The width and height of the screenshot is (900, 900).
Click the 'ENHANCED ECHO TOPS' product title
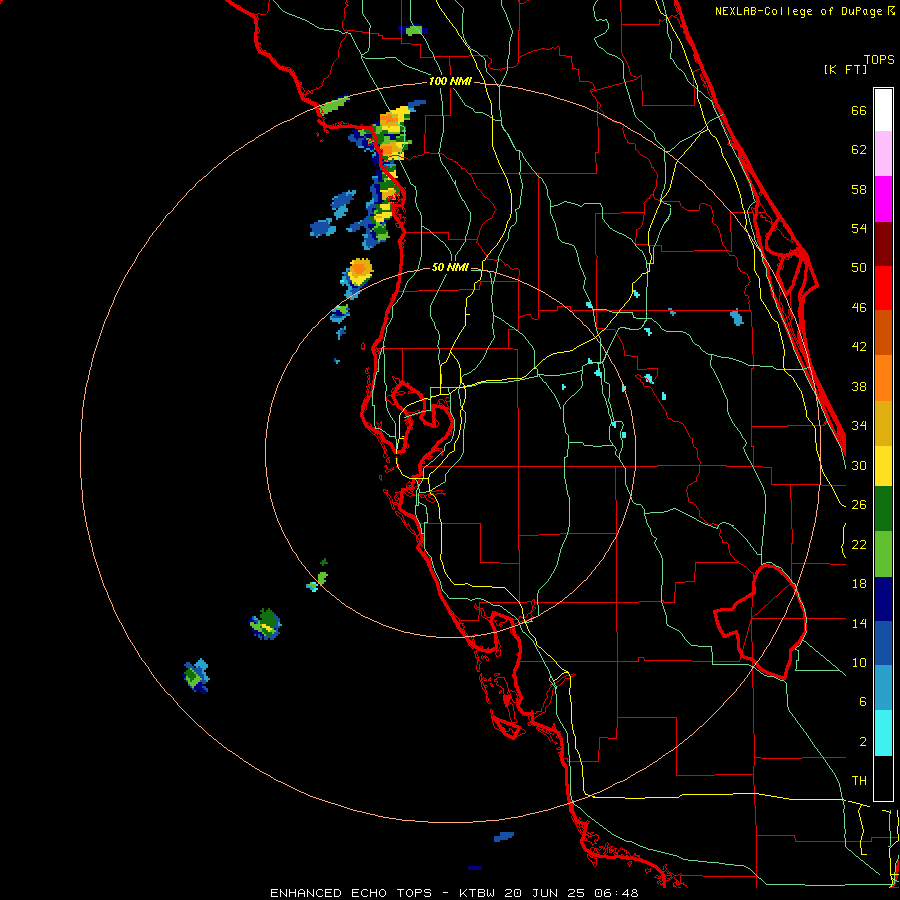(x=351, y=893)
